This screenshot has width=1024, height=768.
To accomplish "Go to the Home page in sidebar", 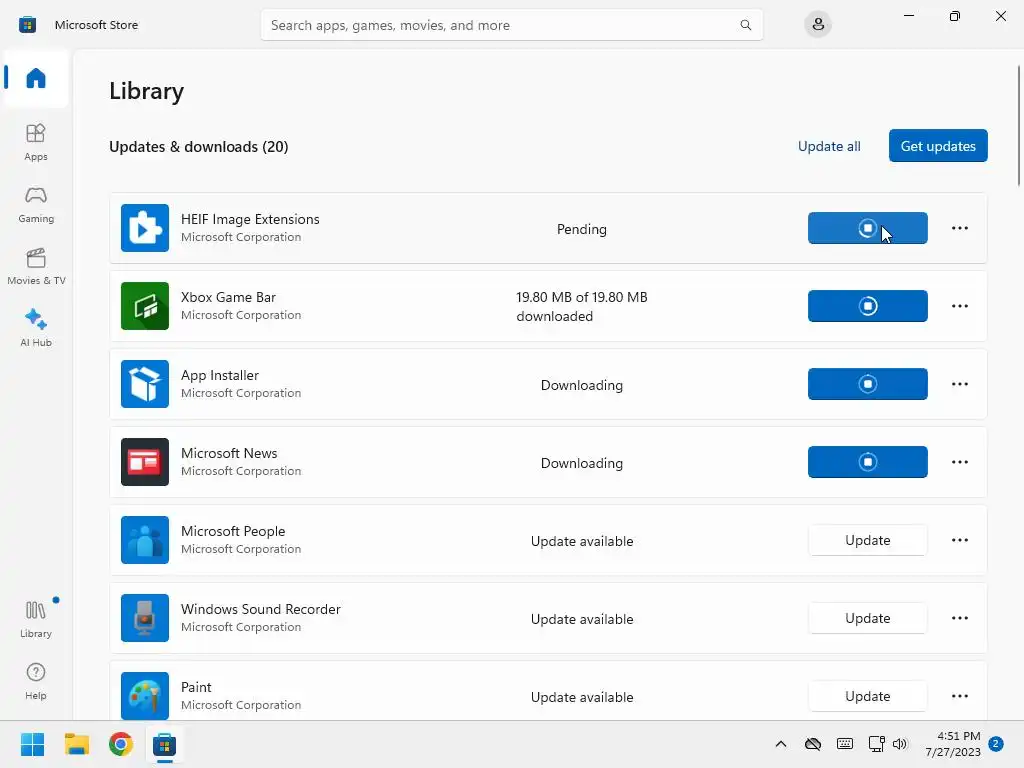I will click(36, 78).
